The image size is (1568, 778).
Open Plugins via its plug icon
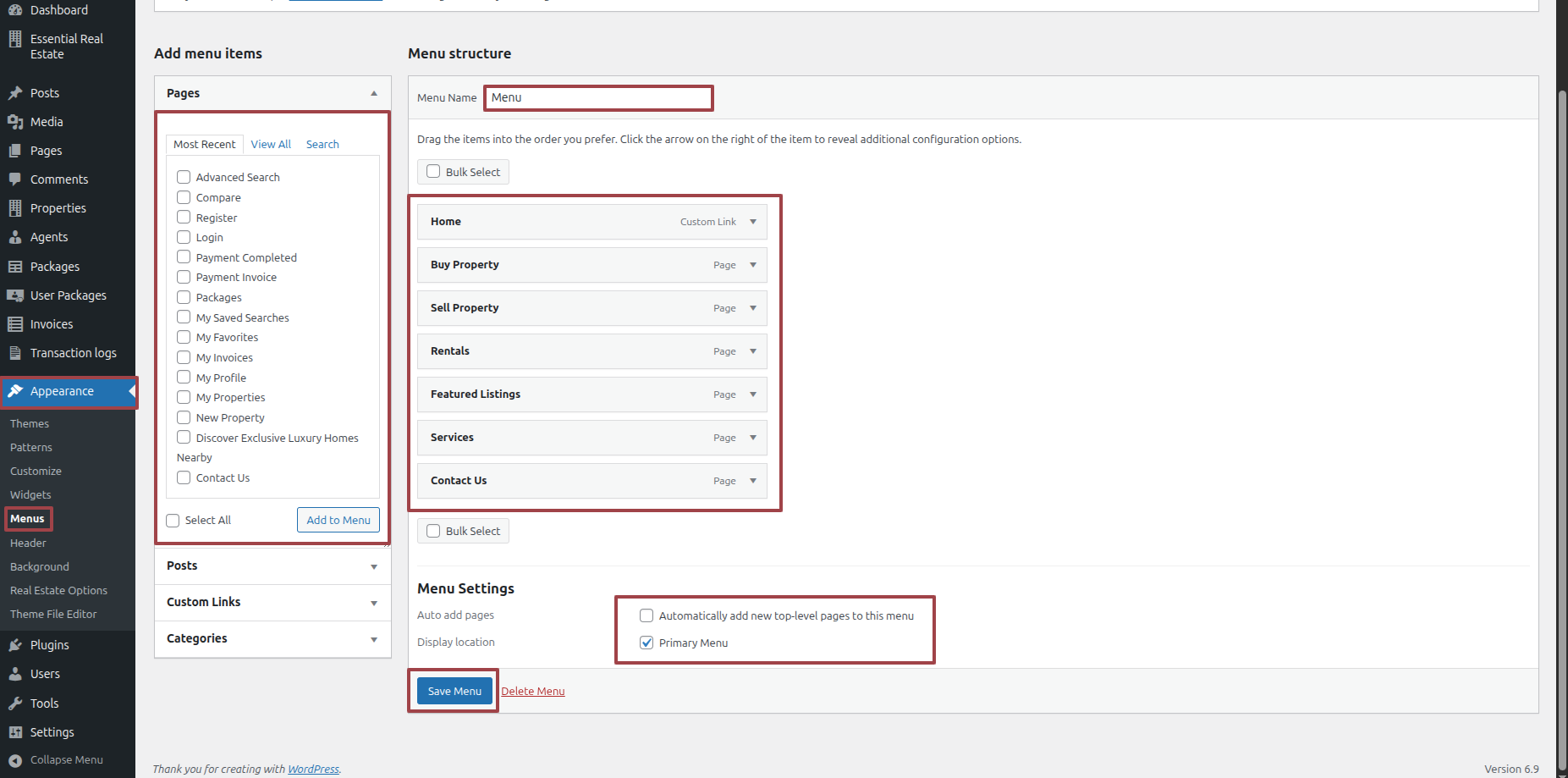(x=15, y=645)
